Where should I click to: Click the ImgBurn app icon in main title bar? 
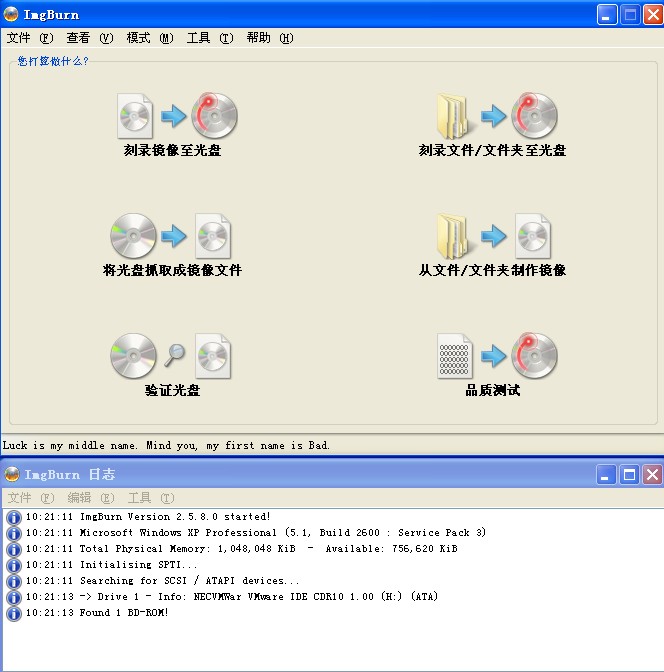point(11,14)
